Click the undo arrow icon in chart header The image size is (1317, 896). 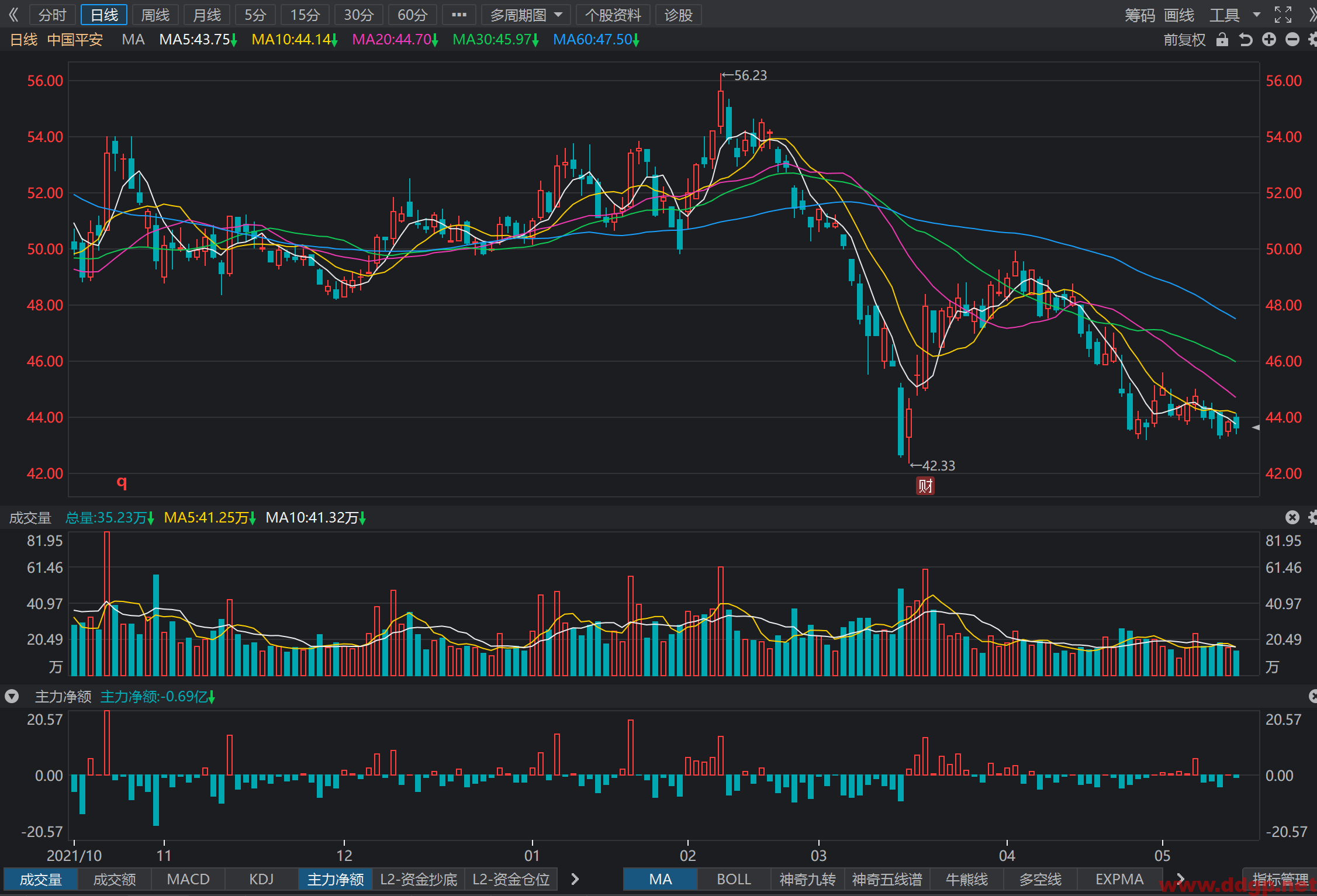1246,40
